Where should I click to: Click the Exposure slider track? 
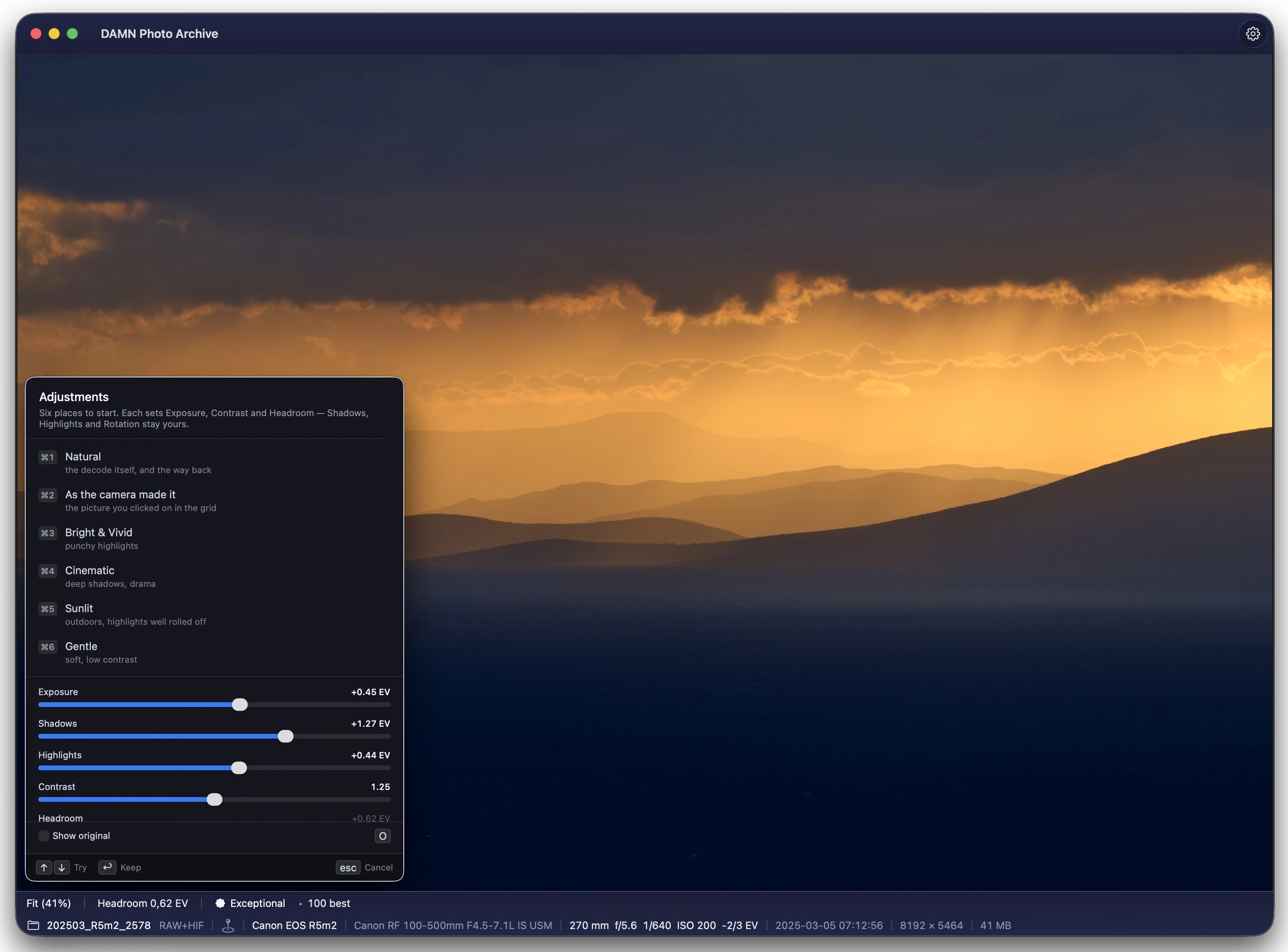click(214, 705)
